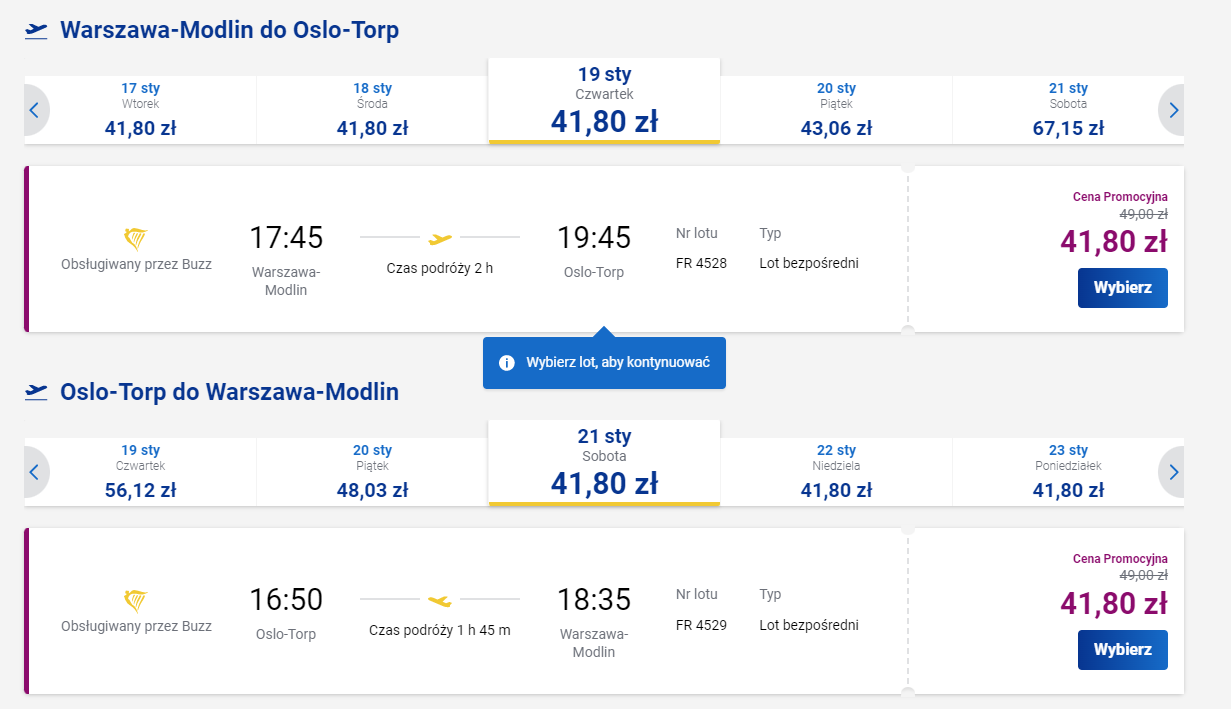Select outbound date 17 sty Wtorek
Viewport: 1231px width, 709px height.
coord(140,110)
